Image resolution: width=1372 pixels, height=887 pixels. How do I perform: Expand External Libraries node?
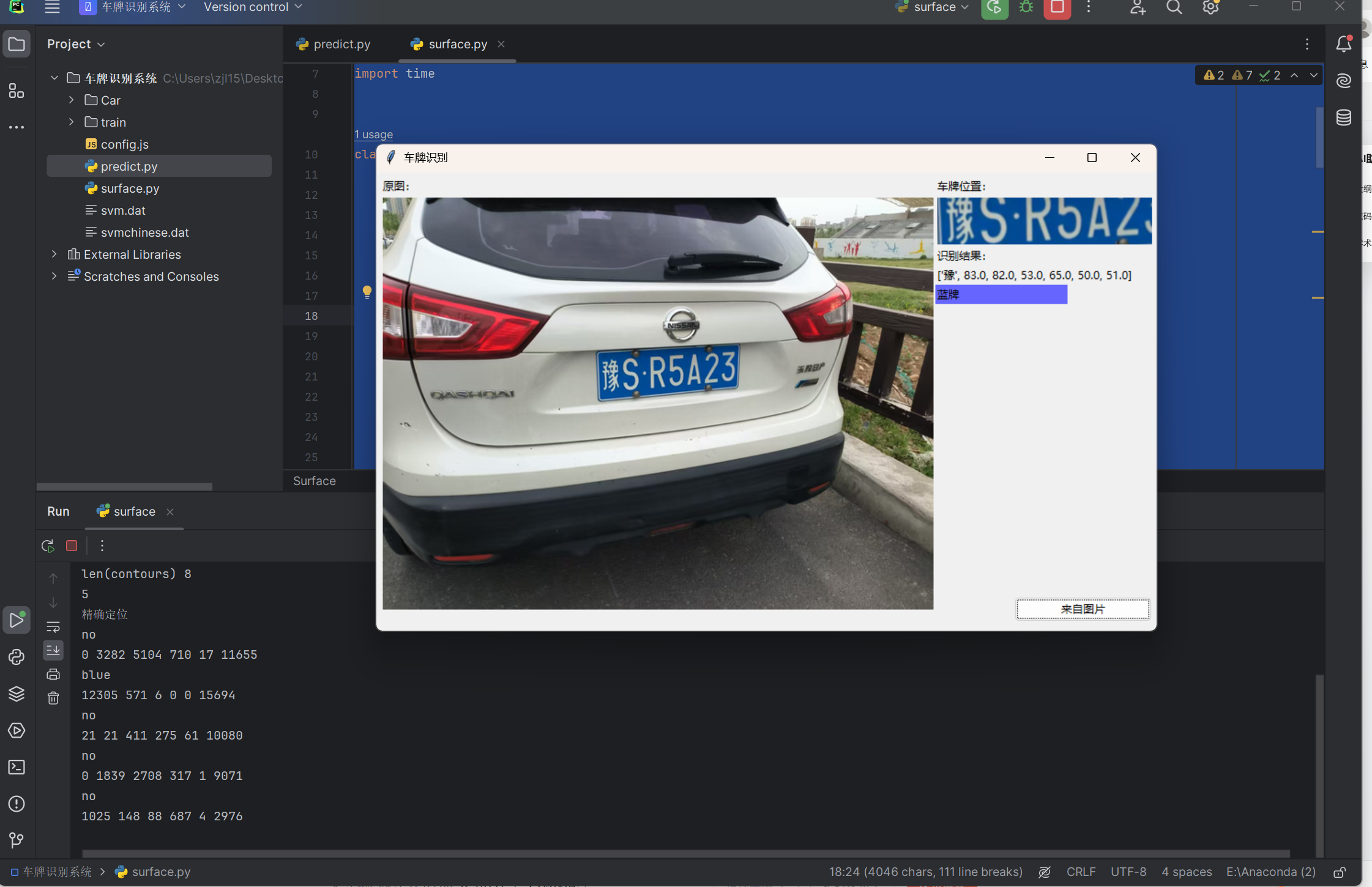(x=54, y=254)
